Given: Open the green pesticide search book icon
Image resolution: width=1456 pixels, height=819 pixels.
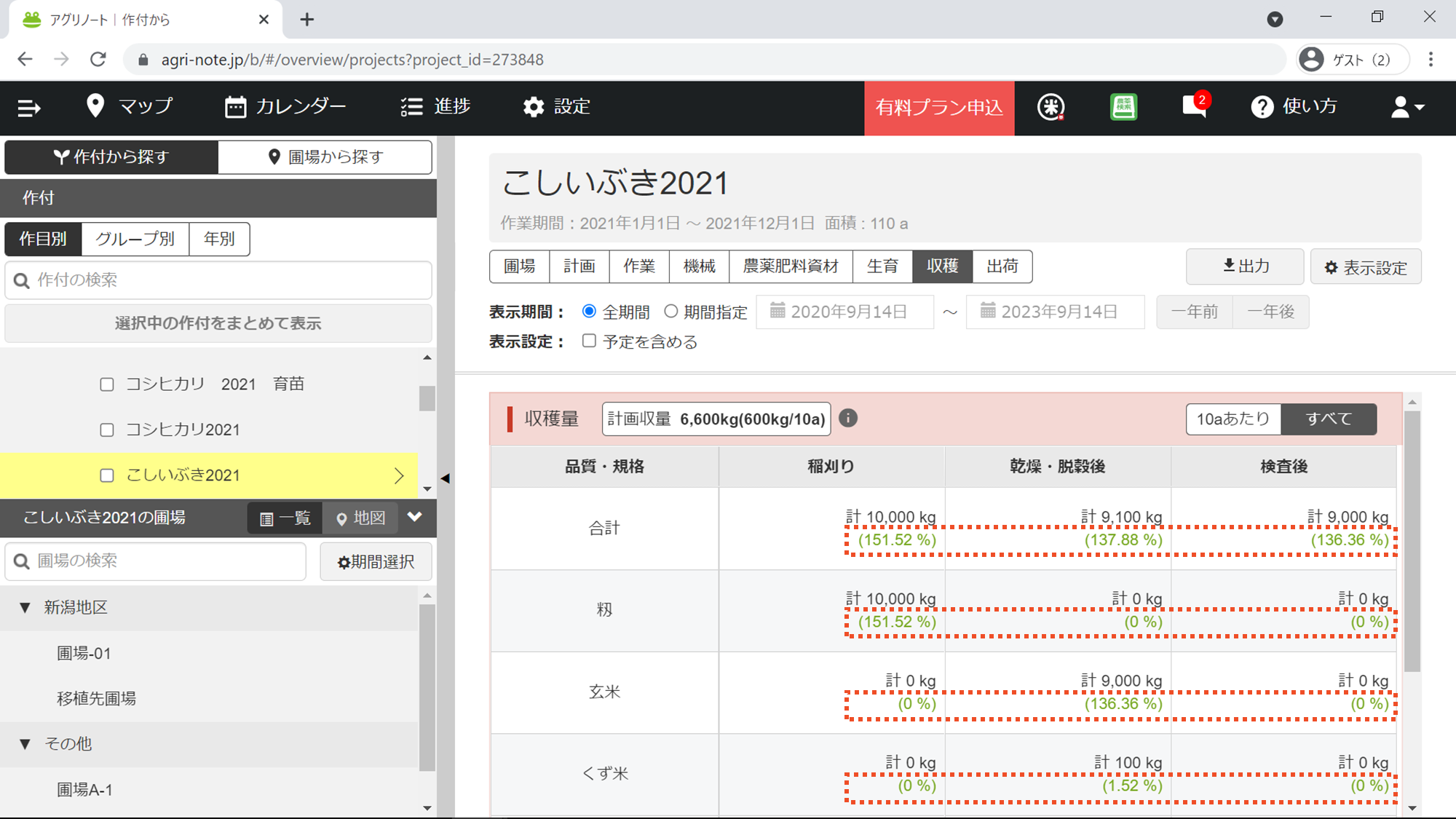Looking at the screenshot, I should (1123, 107).
